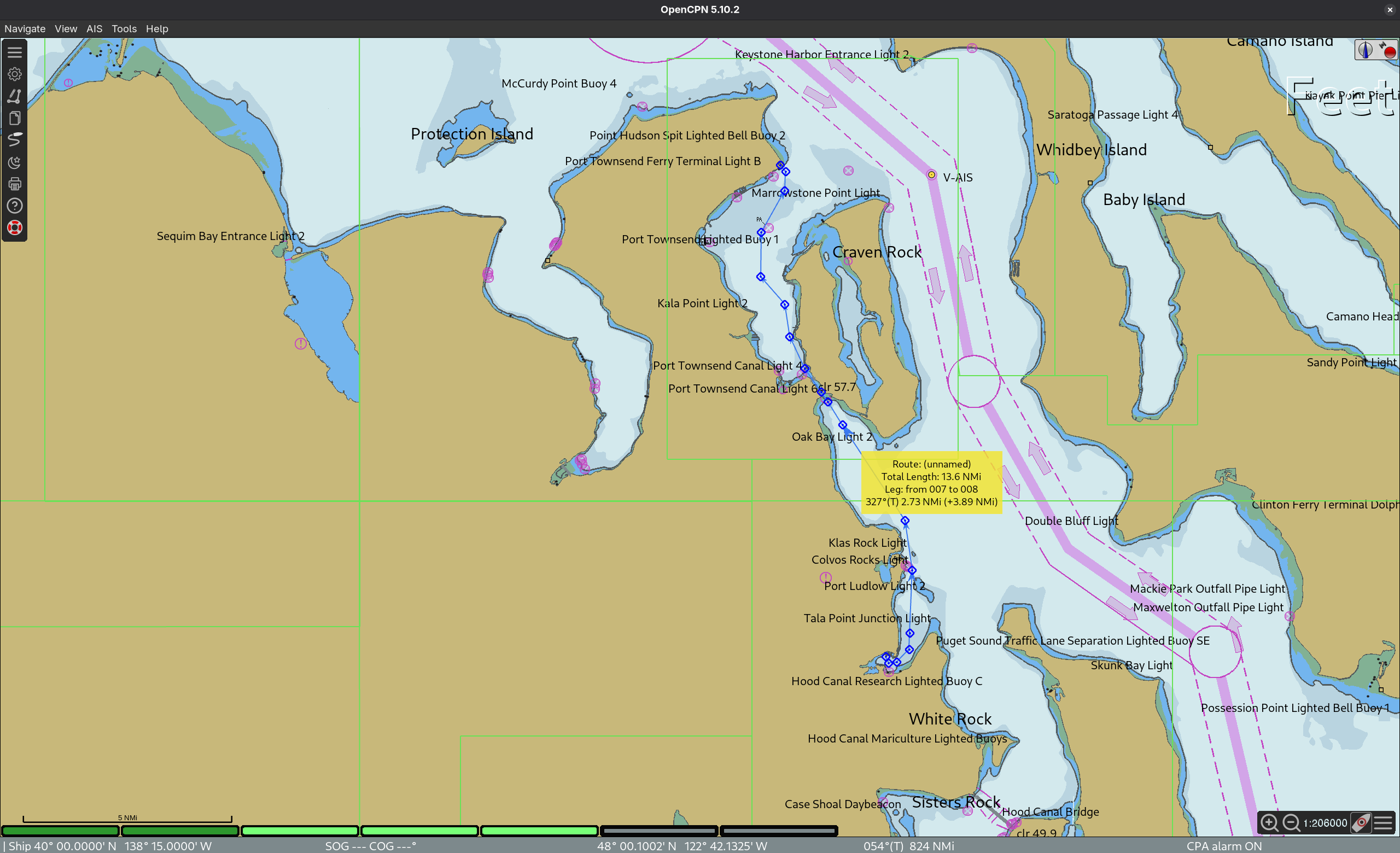Change color scheme with the moon icon
The image size is (1400, 853).
[x=15, y=162]
